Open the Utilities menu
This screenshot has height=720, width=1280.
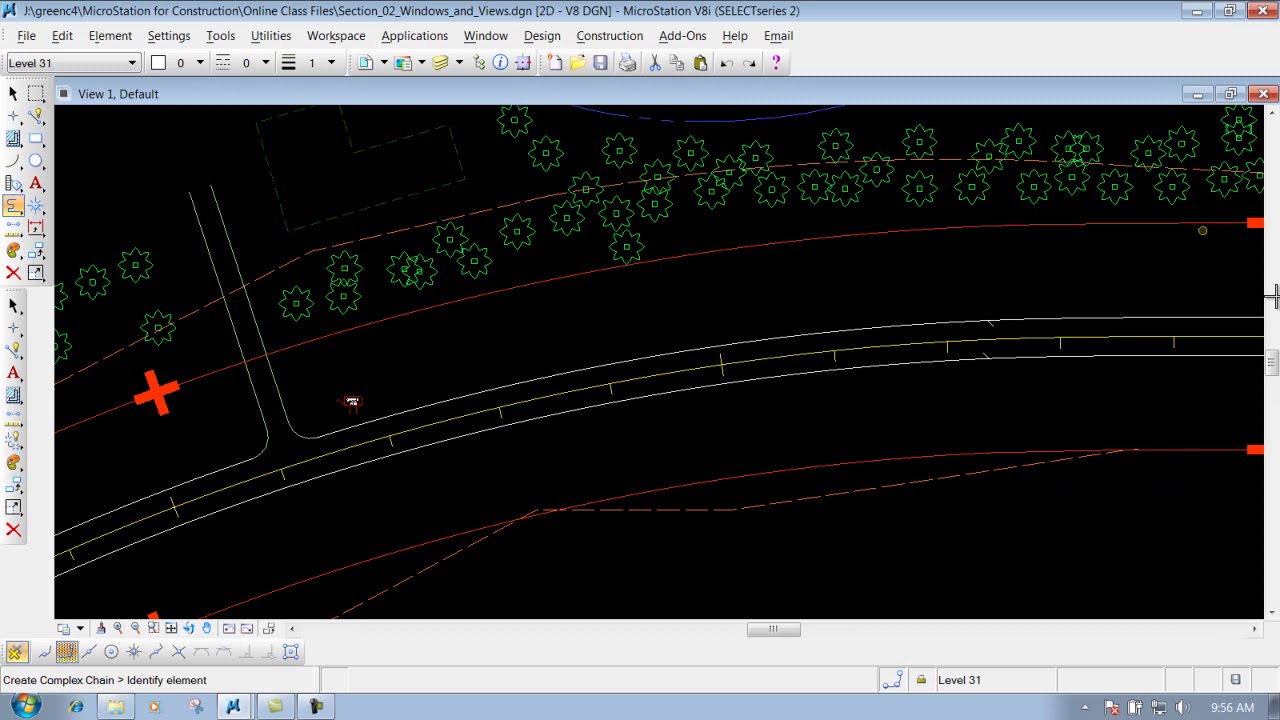[271, 36]
